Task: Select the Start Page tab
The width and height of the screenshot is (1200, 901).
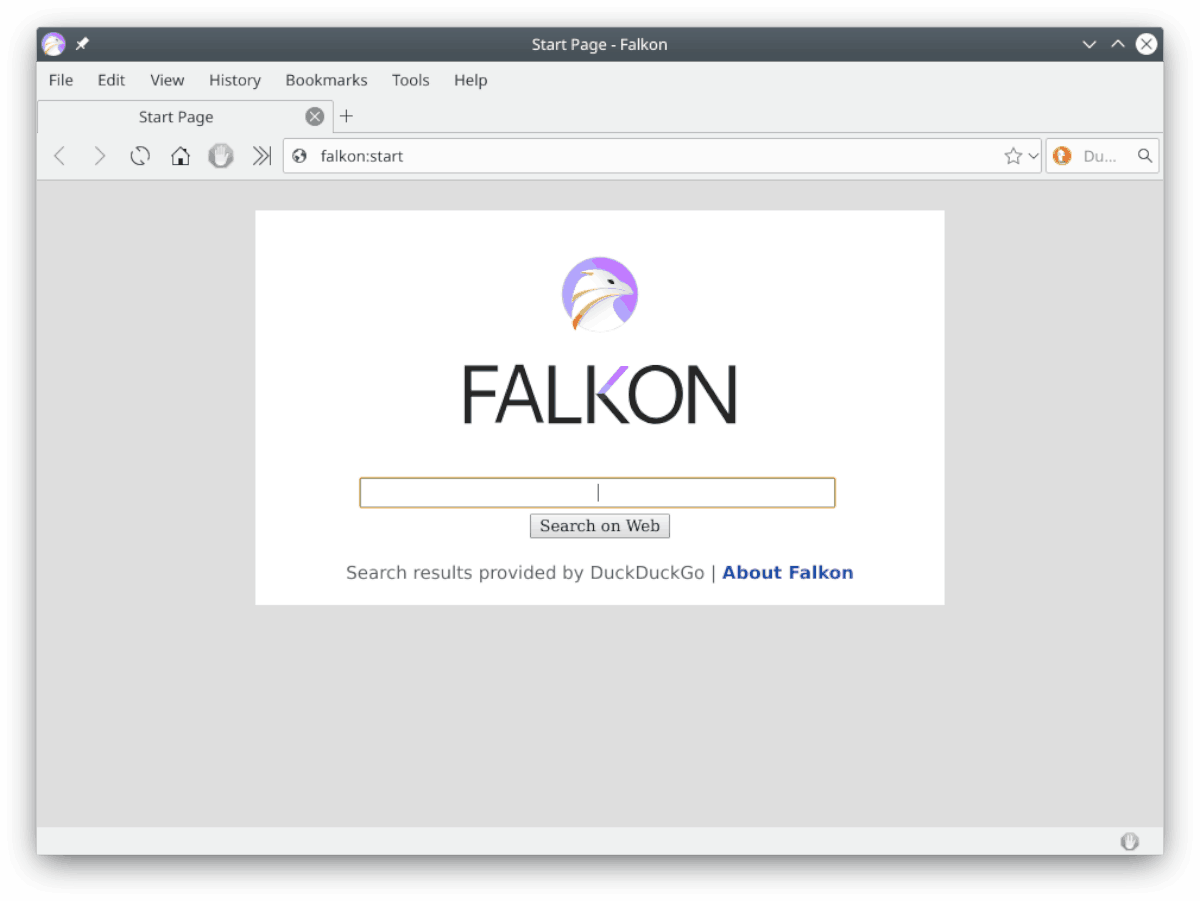Action: pos(176,117)
